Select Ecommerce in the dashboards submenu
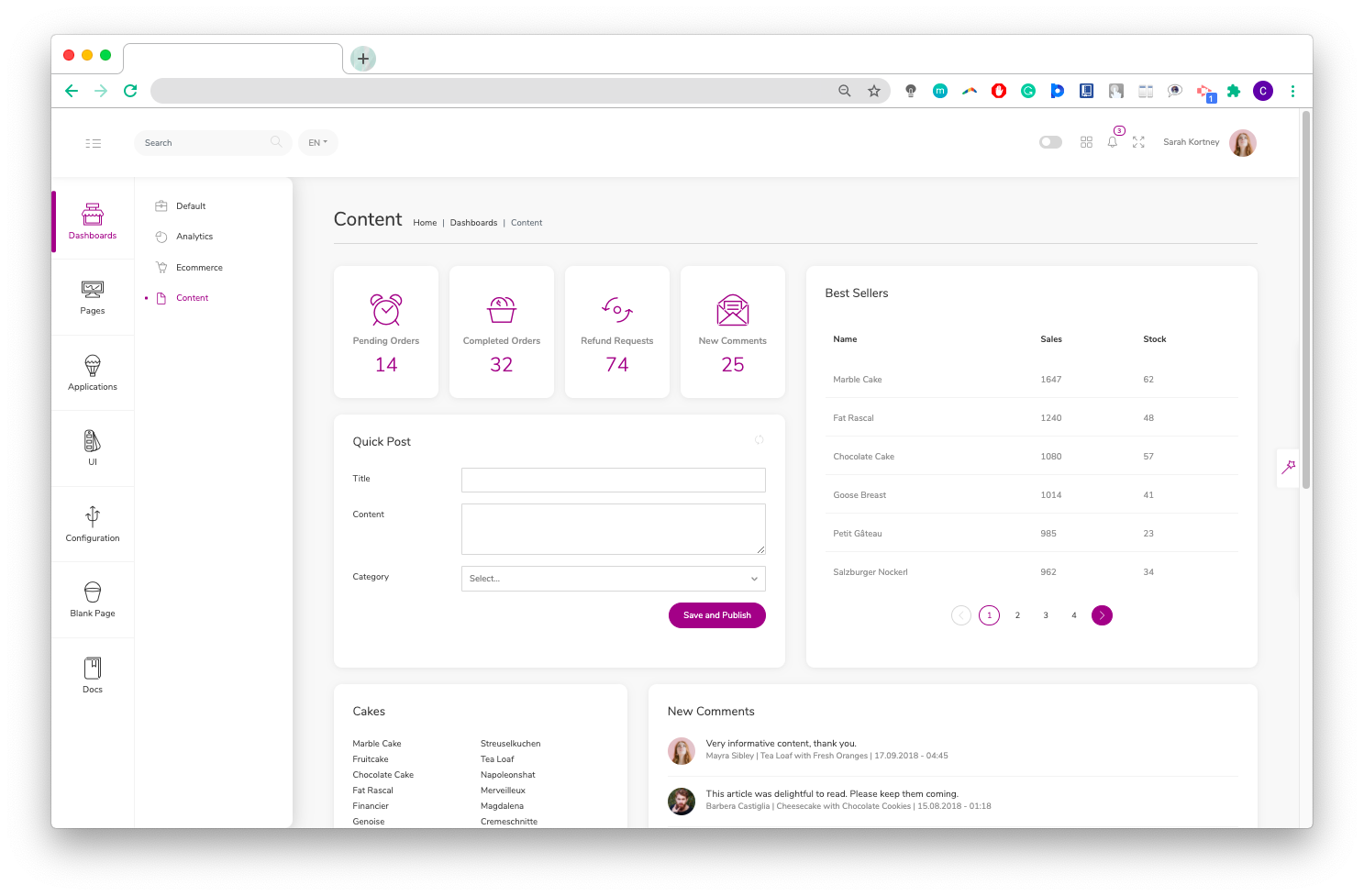Image resolution: width=1364 pixels, height=896 pixels. [x=199, y=268]
